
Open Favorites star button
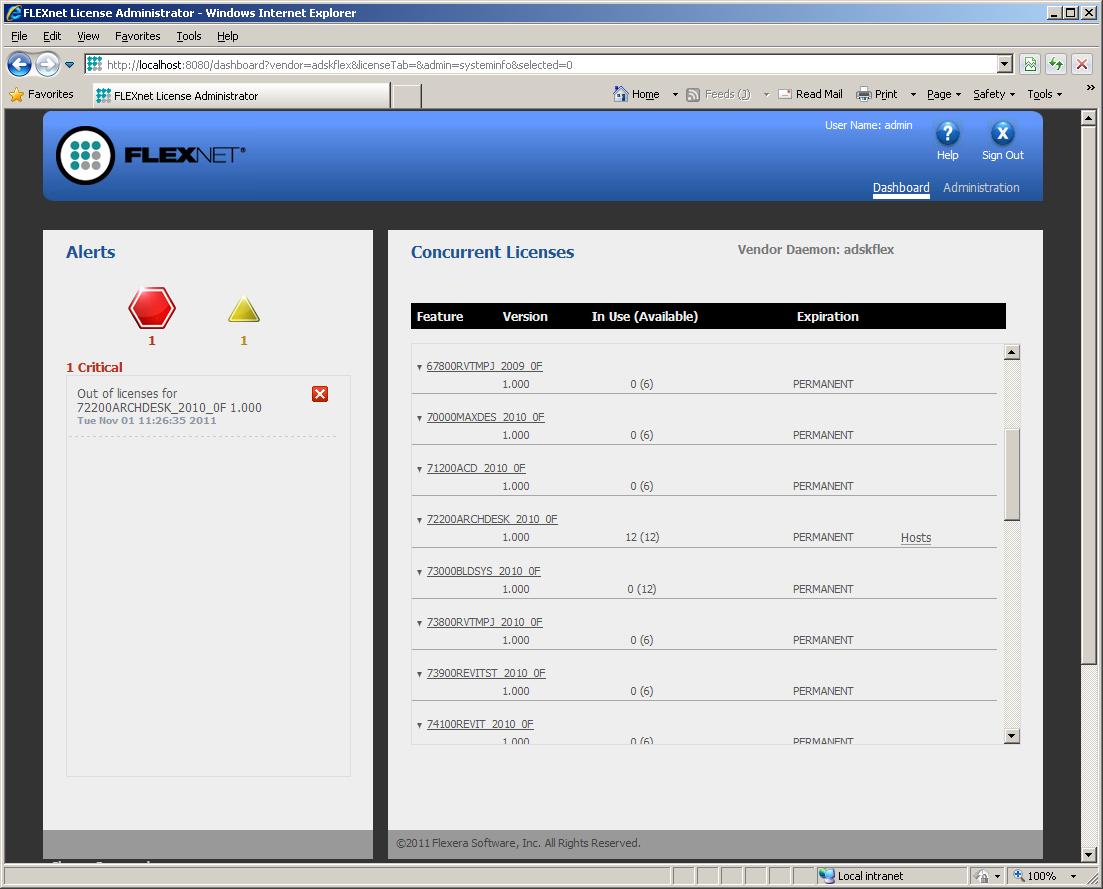coord(41,94)
